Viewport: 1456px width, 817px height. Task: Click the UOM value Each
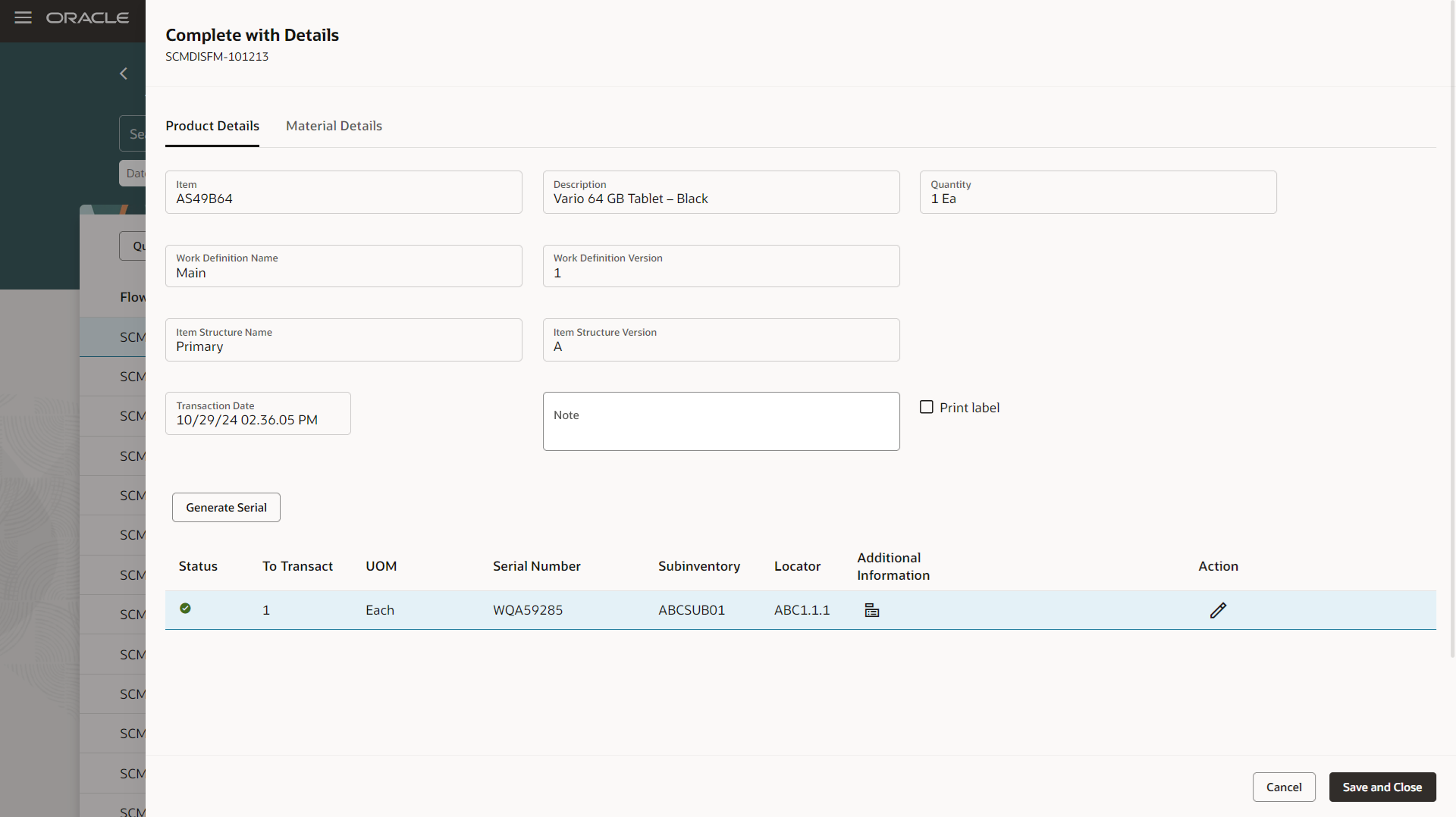tap(380, 610)
